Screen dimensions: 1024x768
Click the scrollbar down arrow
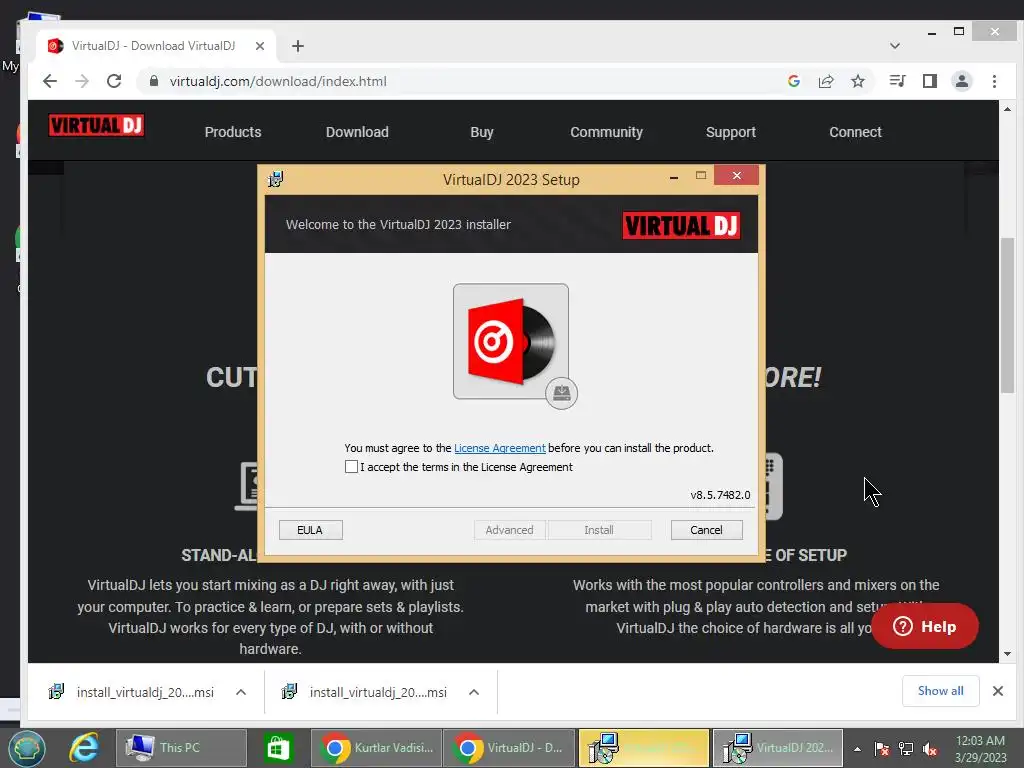coord(1007,654)
